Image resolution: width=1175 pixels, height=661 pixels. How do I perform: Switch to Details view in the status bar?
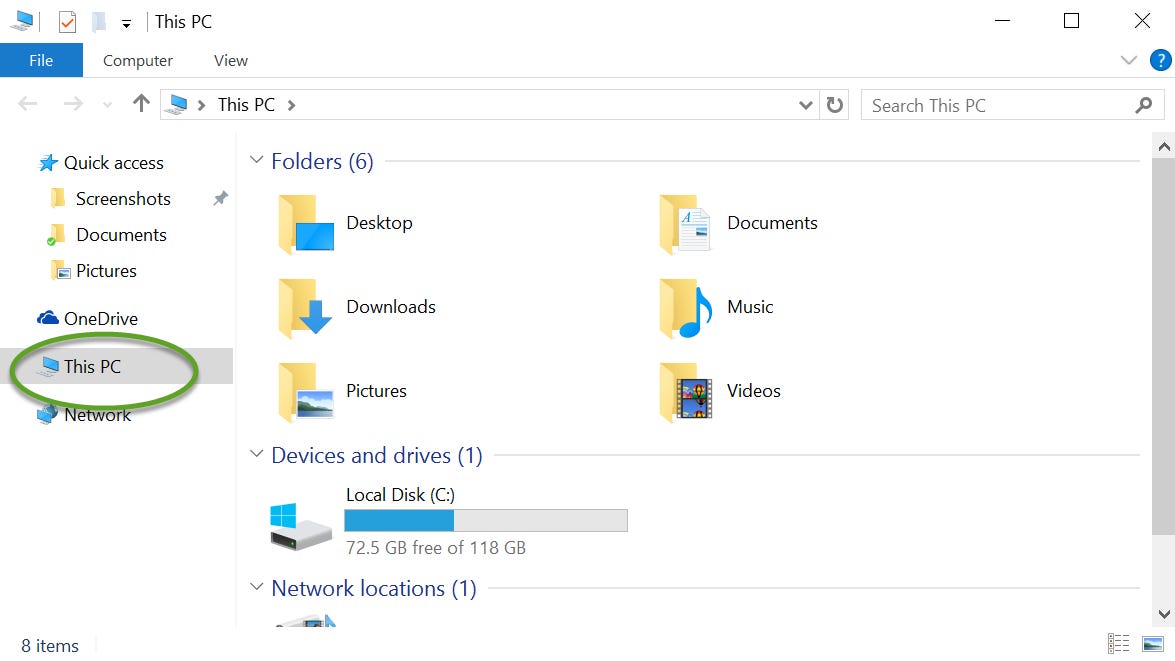pyautogui.click(x=1119, y=644)
